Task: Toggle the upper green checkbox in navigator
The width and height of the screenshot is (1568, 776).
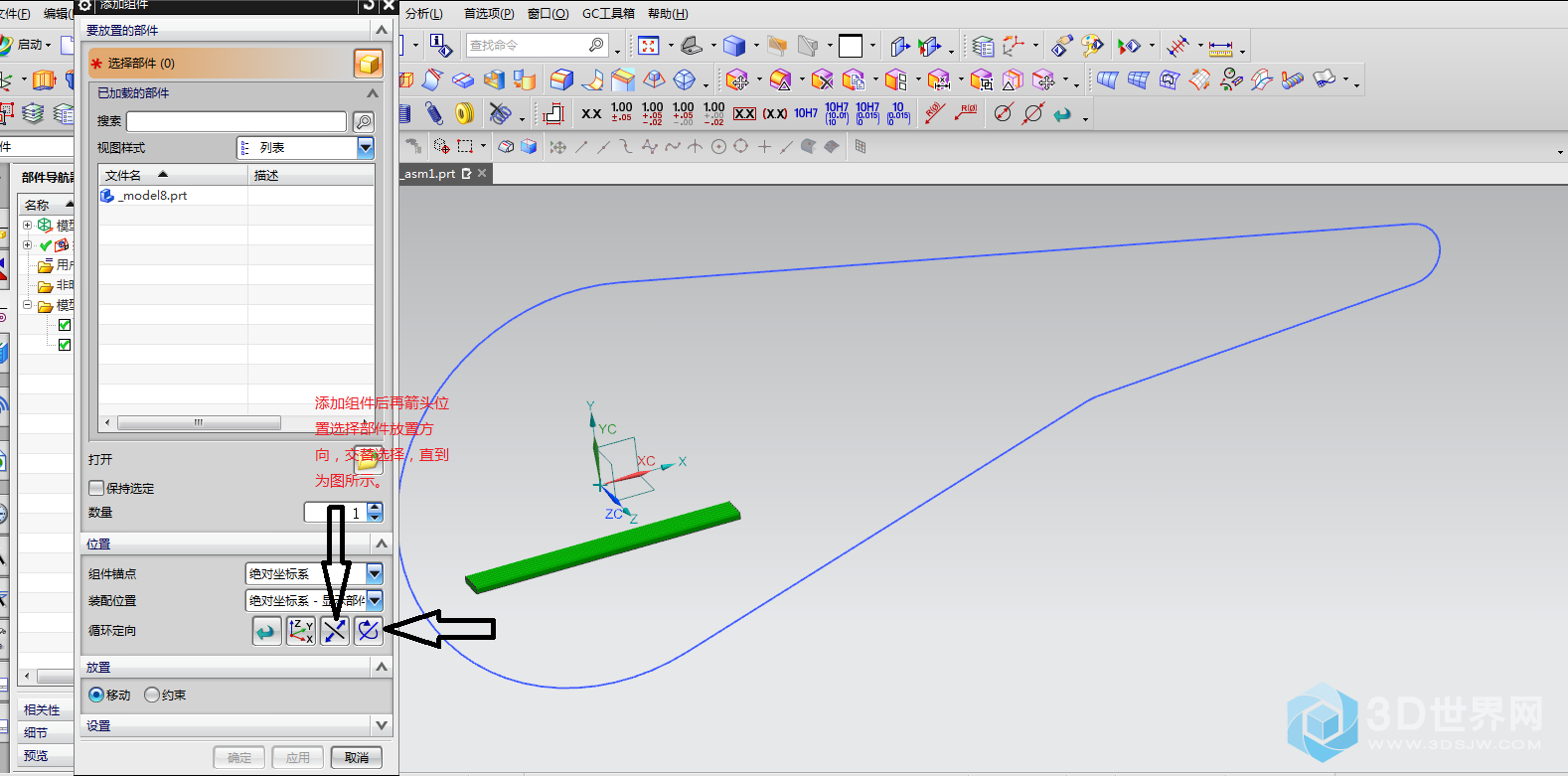Action: click(x=65, y=325)
